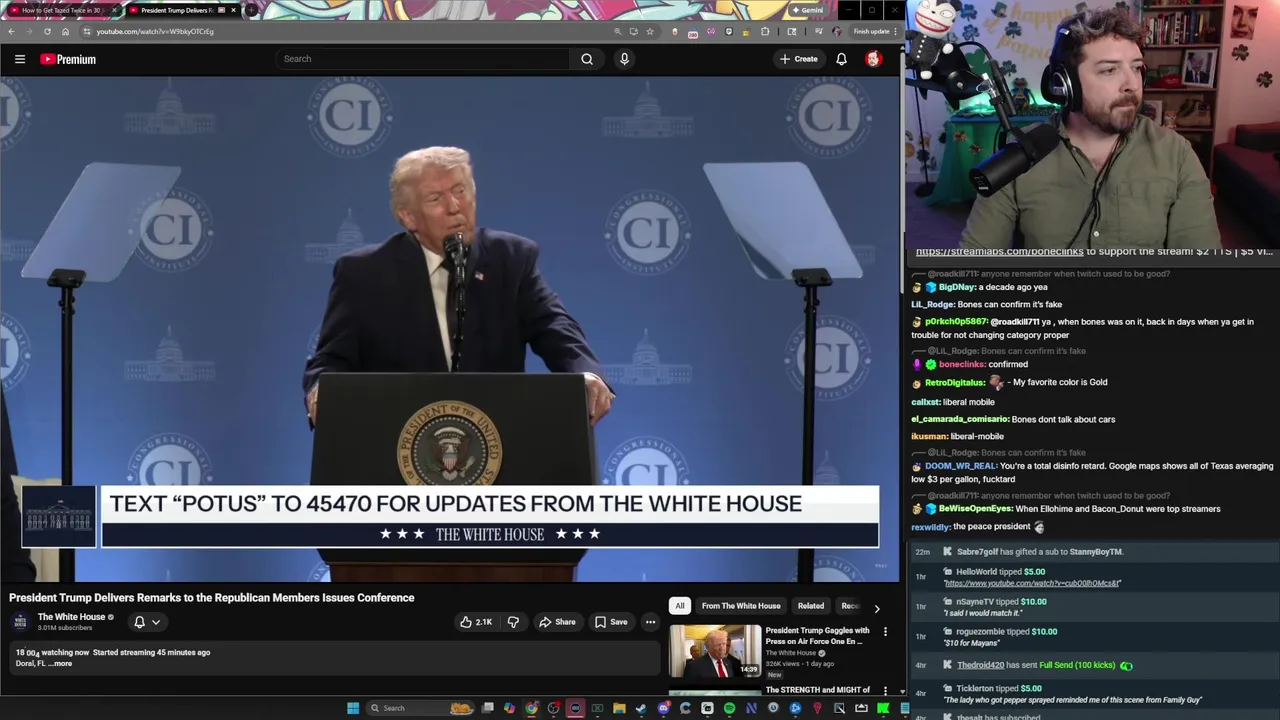
Task: Click the Create button
Action: coord(799,59)
